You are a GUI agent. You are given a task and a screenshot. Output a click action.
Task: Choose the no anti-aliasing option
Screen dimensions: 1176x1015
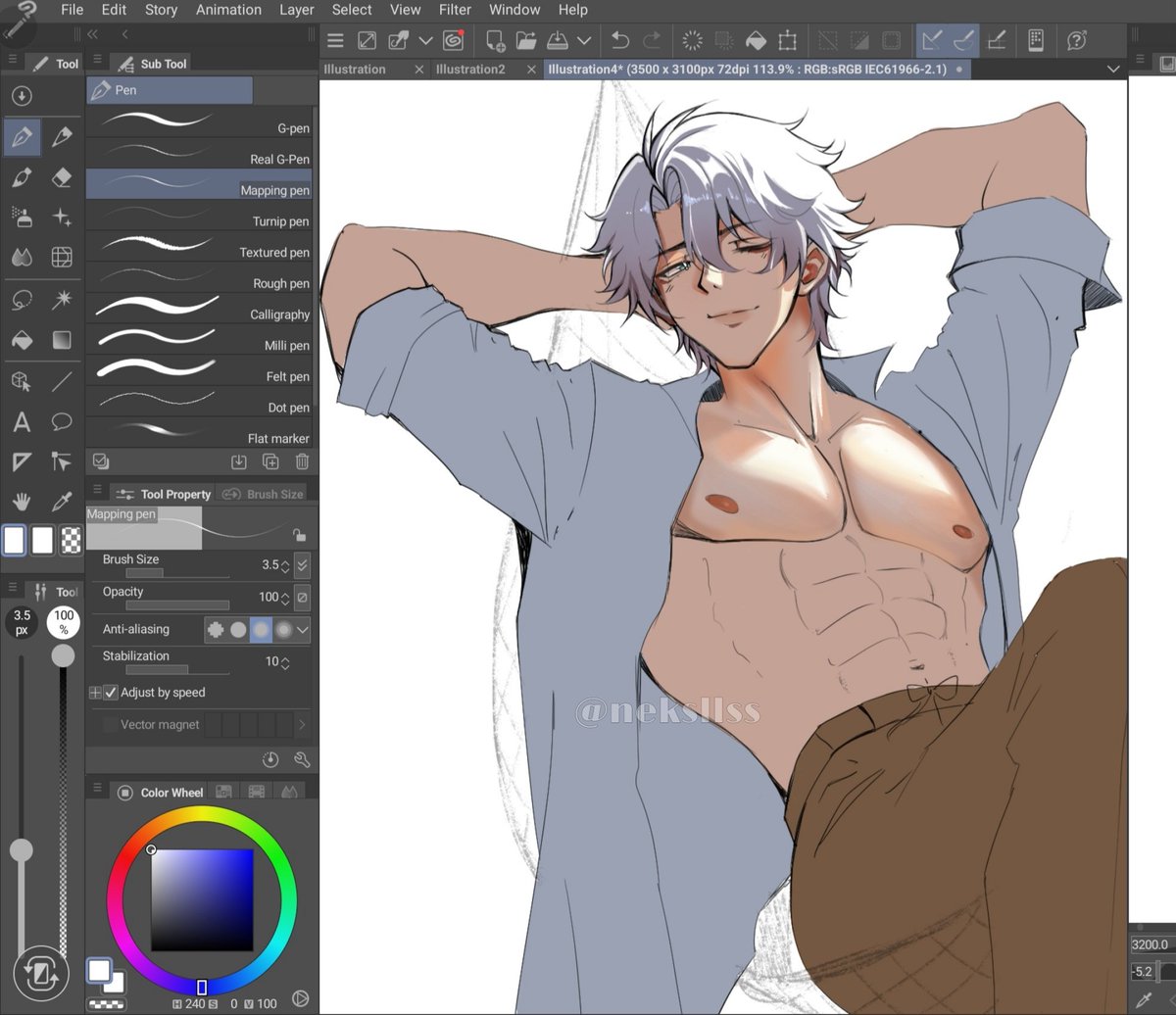[216, 629]
